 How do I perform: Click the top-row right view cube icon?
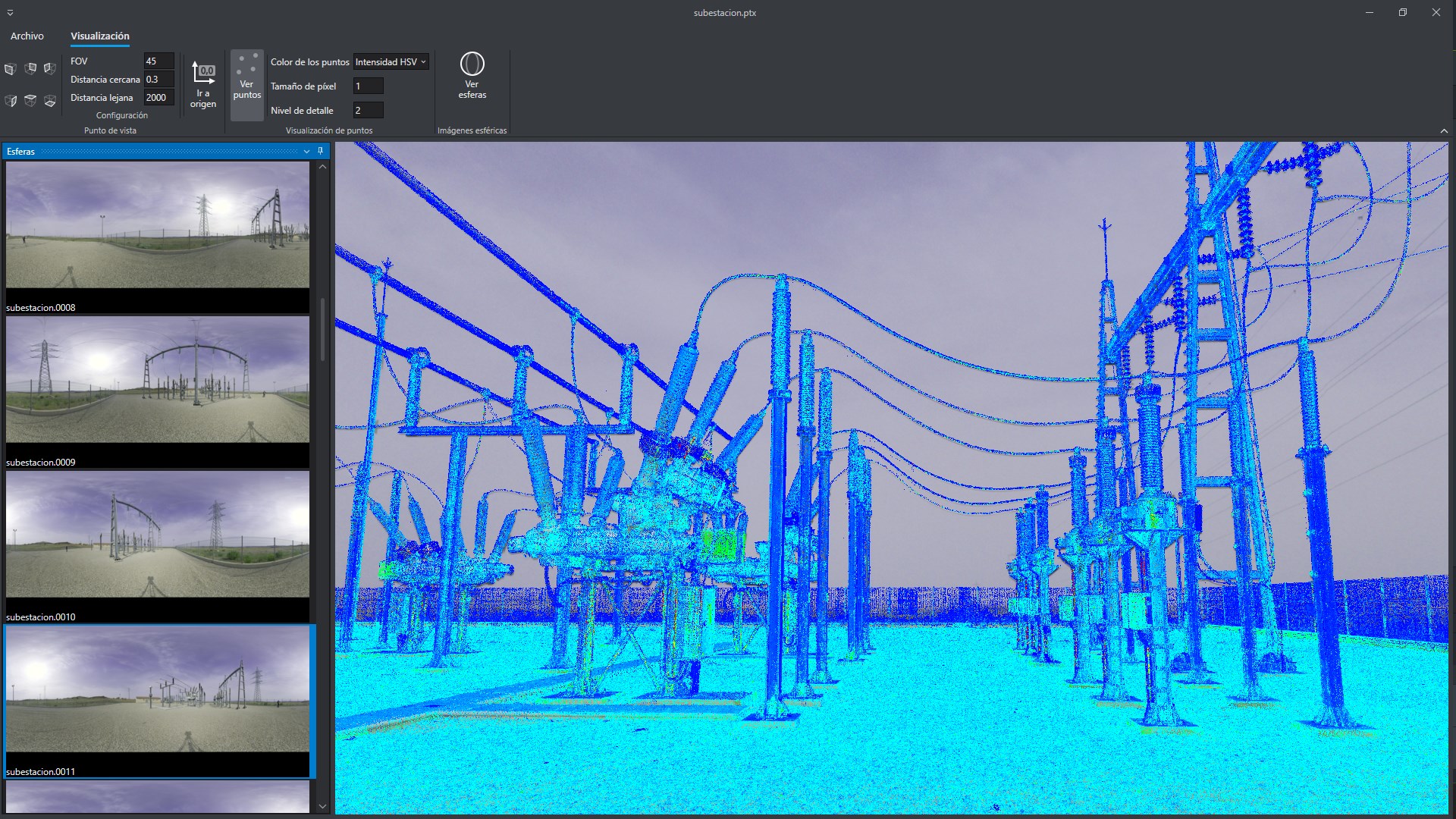[x=50, y=69]
